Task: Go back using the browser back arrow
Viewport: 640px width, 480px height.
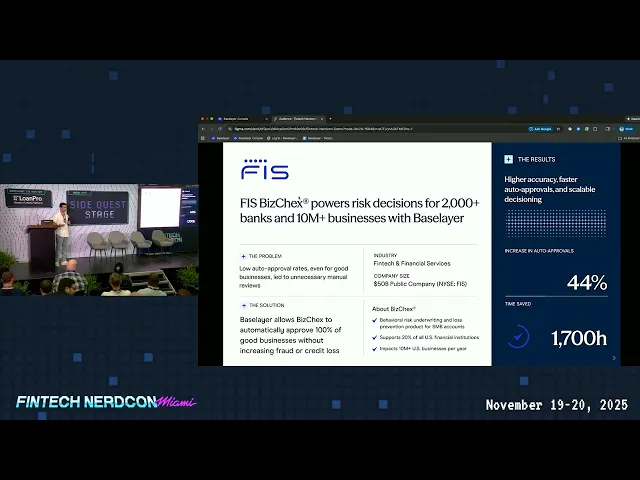Action: coord(203,129)
